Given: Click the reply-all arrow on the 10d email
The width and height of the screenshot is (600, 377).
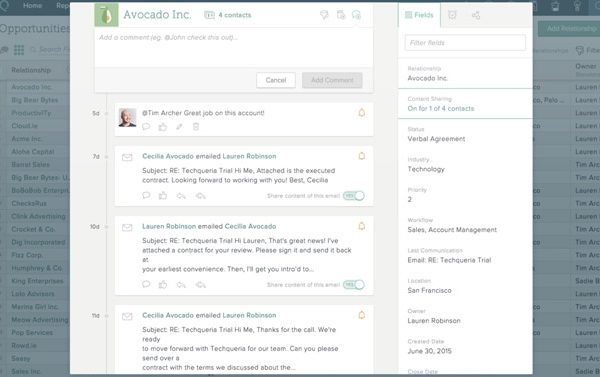Looking at the screenshot, I should tap(201, 285).
